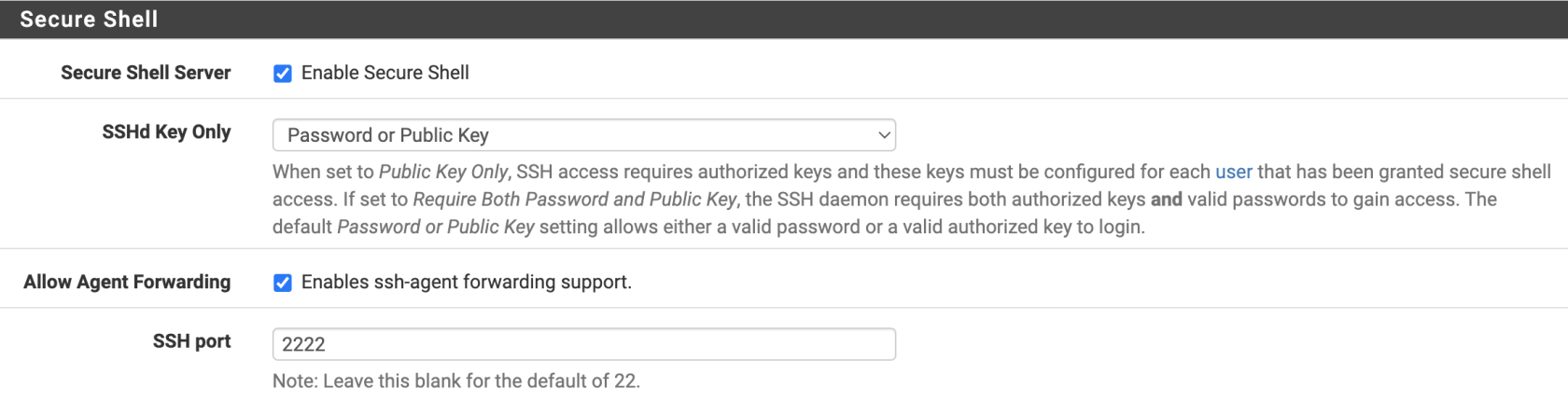Viewport: 1568px width, 402px height.
Task: Click italic 'Require Both Password and Public Key'
Action: (x=574, y=200)
